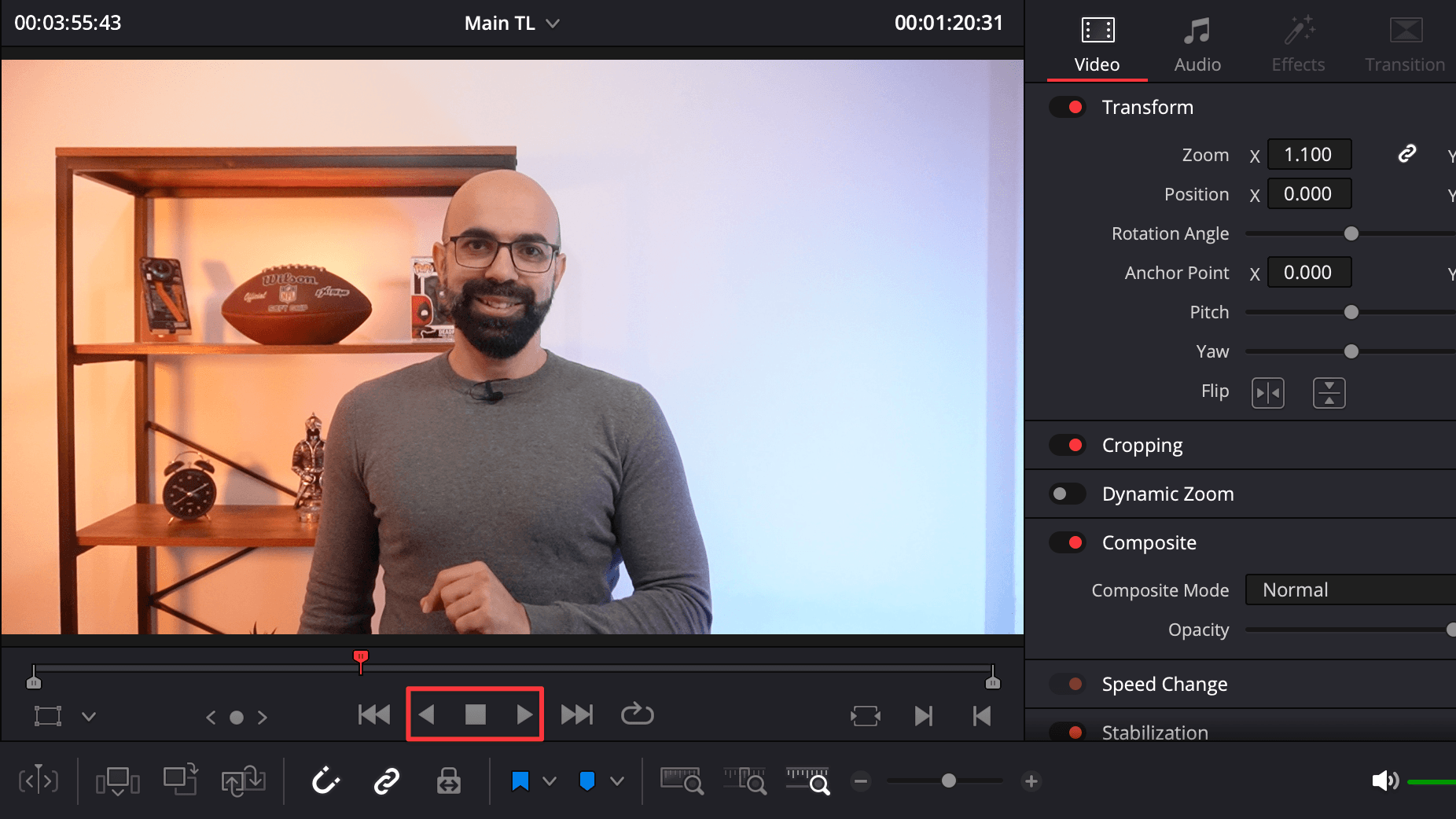This screenshot has height=819, width=1456.
Task: Select the vertical flip icon
Action: tap(1329, 392)
